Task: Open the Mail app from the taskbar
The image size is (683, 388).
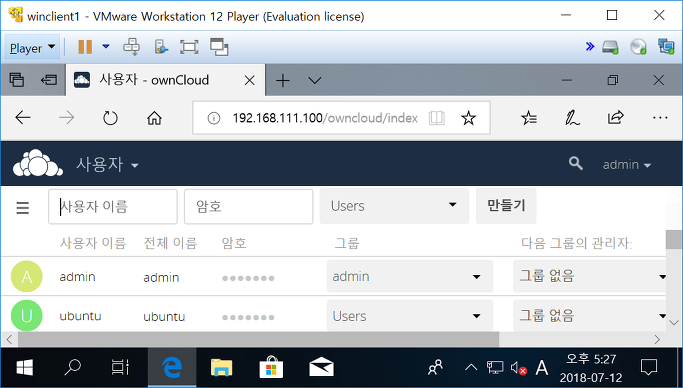Action: (321, 368)
